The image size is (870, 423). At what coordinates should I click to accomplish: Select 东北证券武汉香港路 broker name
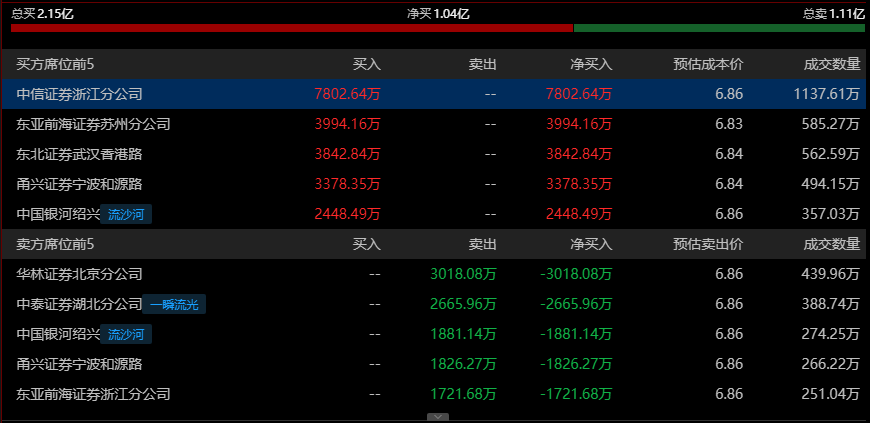click(79, 154)
